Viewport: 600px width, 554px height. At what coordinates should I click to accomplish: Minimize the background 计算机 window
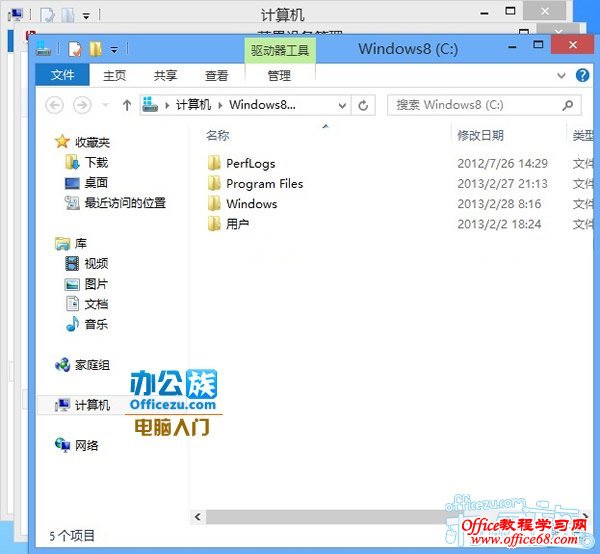(484, 13)
